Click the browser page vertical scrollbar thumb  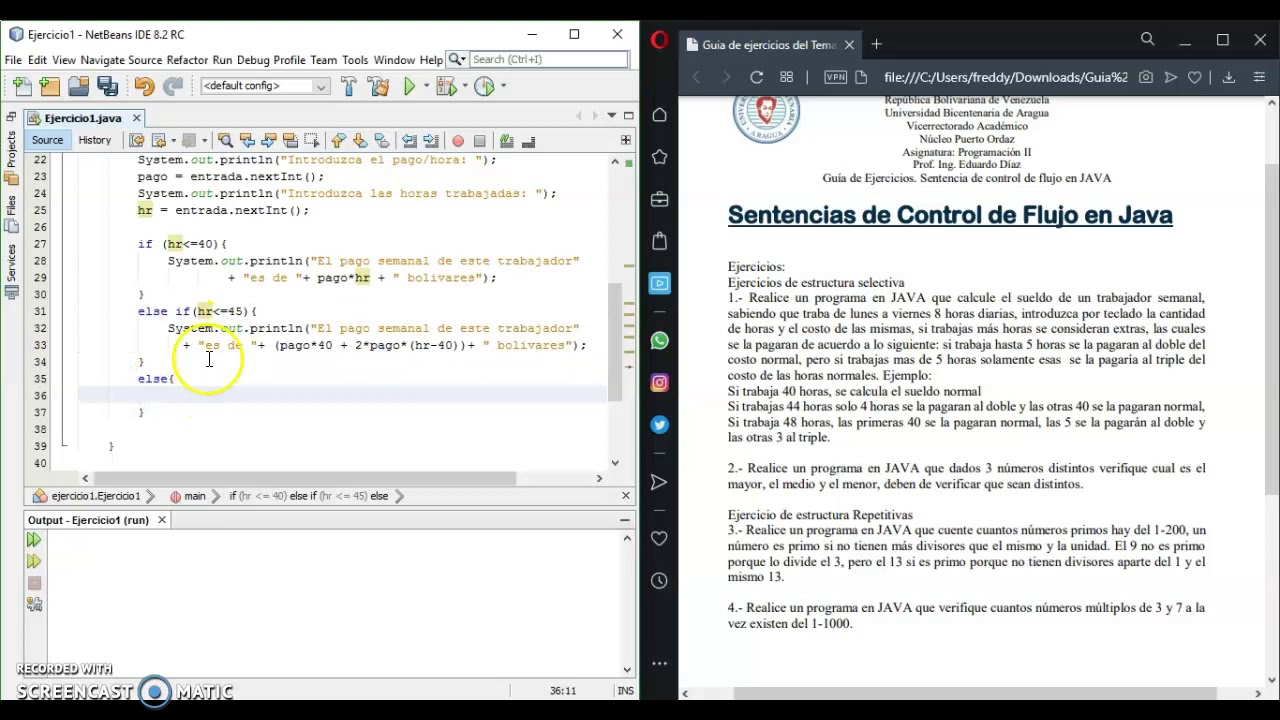click(1272, 330)
